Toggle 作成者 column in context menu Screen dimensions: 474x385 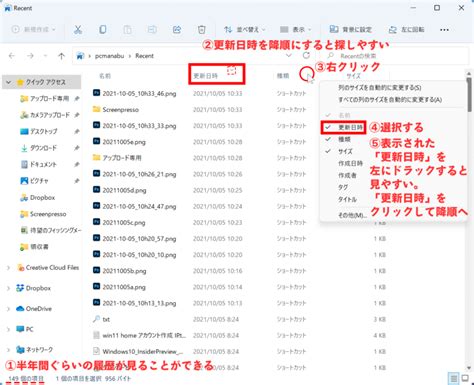click(x=347, y=175)
